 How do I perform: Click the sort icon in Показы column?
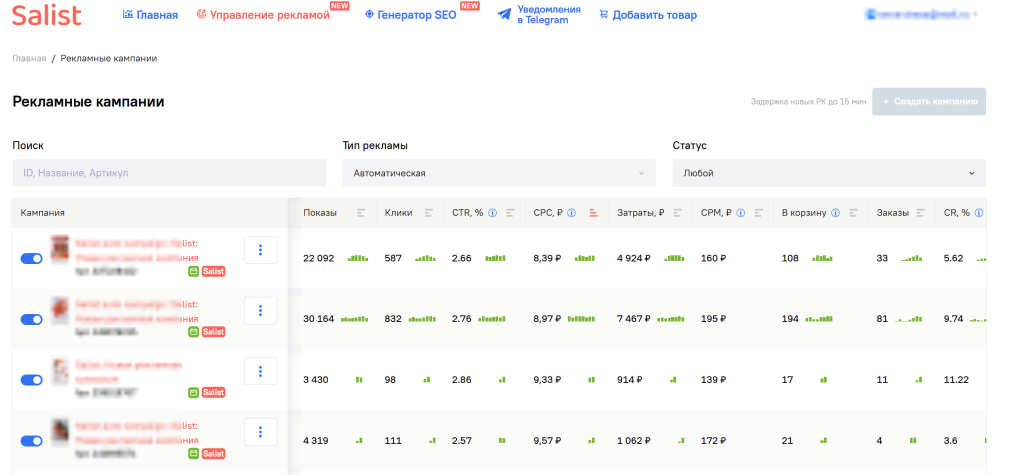[361, 213]
